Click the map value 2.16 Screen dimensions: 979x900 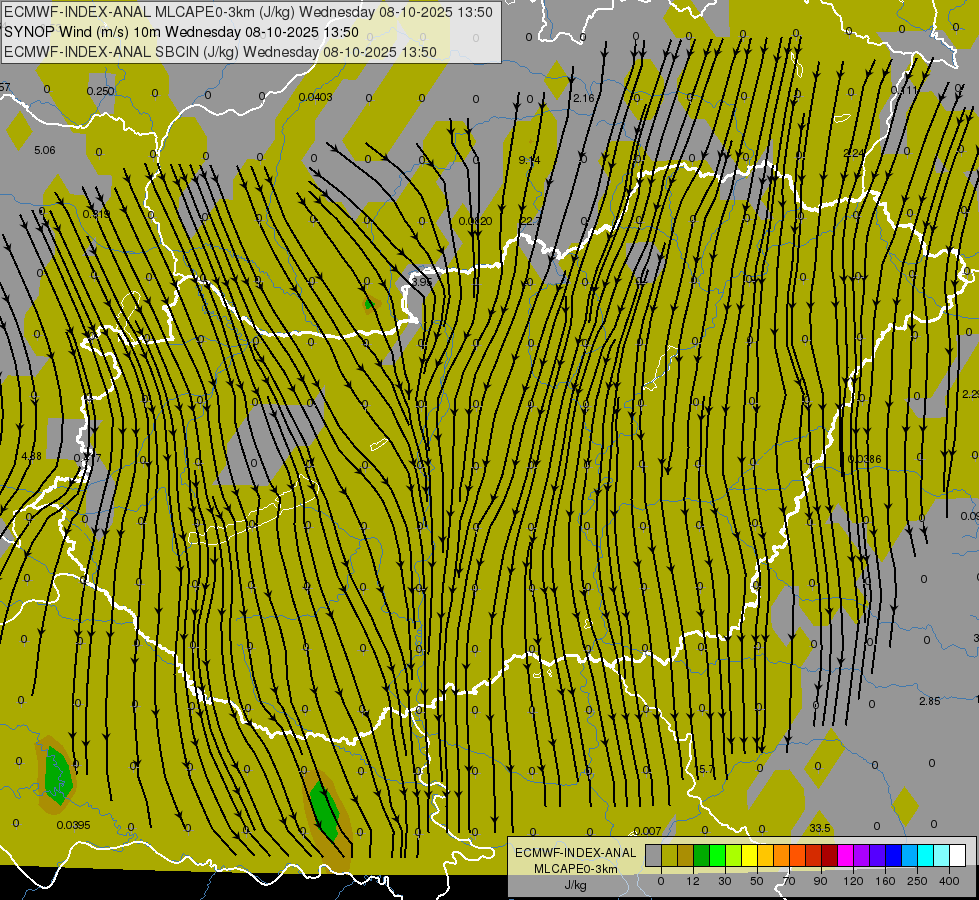click(x=584, y=98)
